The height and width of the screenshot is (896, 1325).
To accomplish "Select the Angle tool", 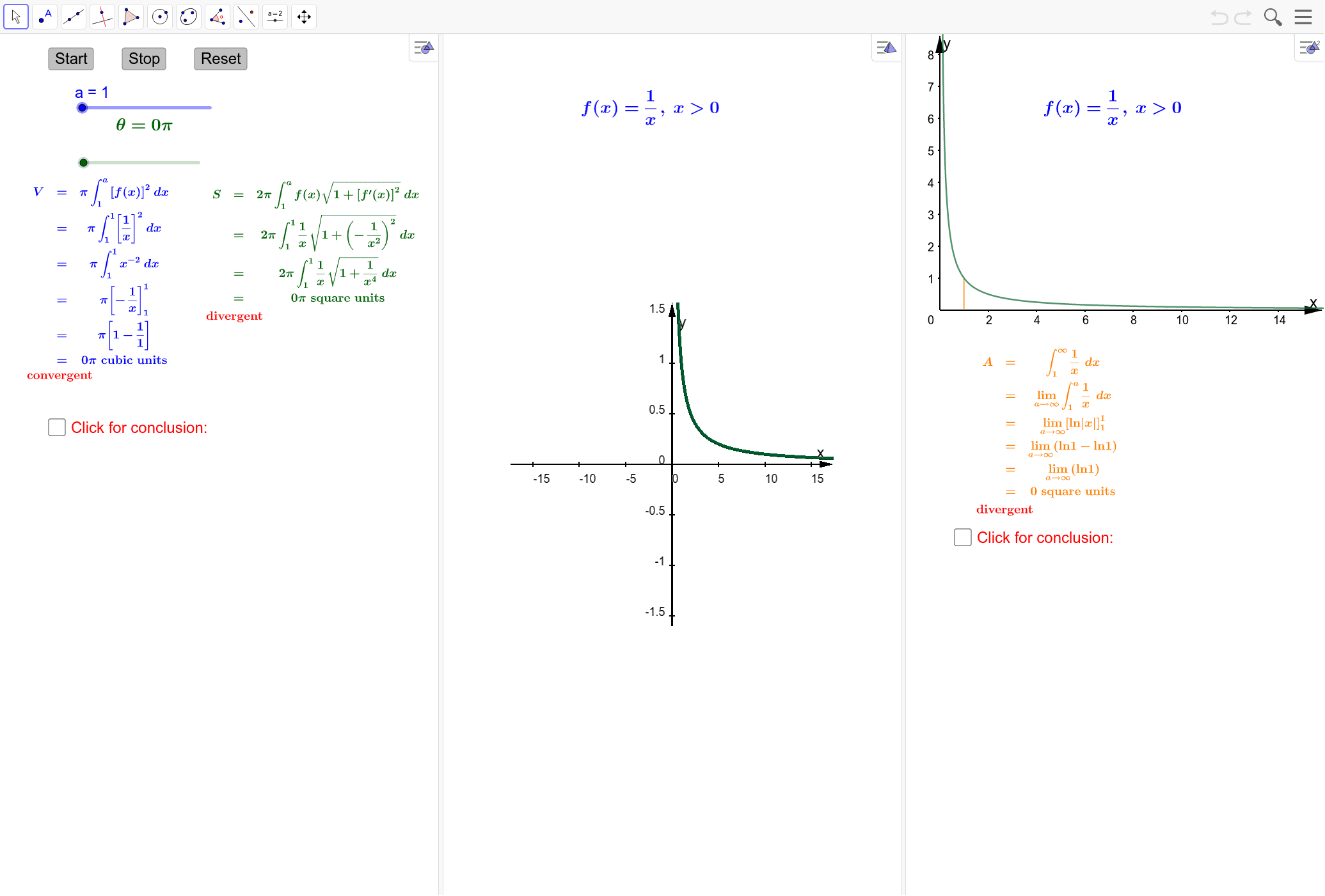I will point(218,17).
